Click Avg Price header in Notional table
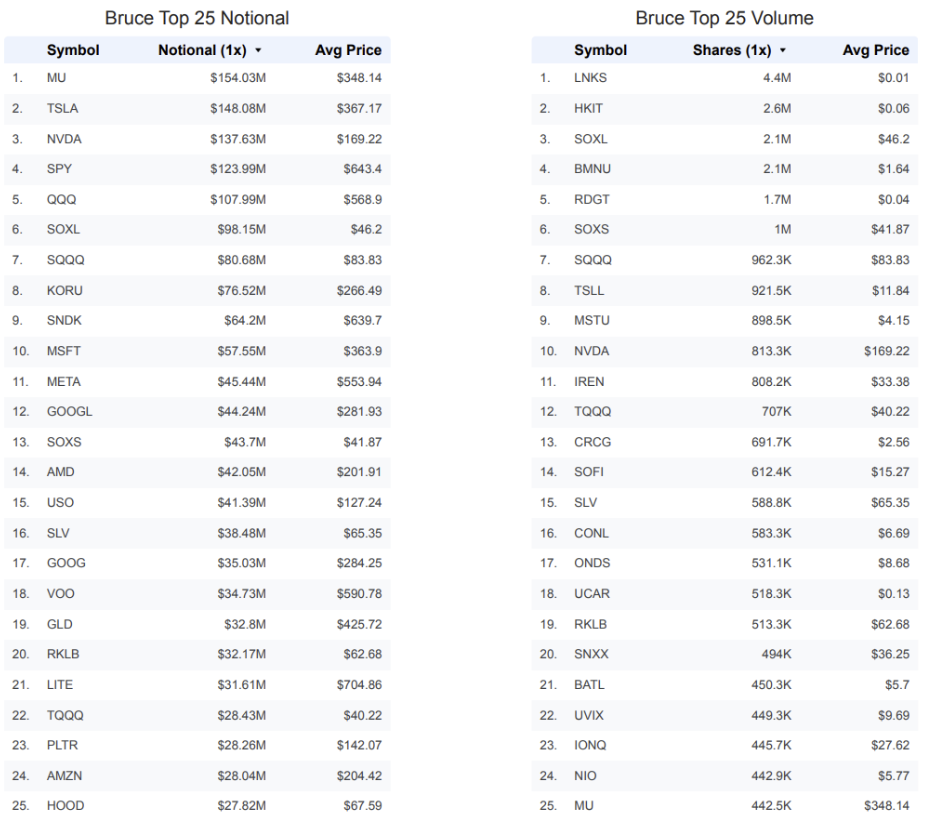 pos(348,50)
